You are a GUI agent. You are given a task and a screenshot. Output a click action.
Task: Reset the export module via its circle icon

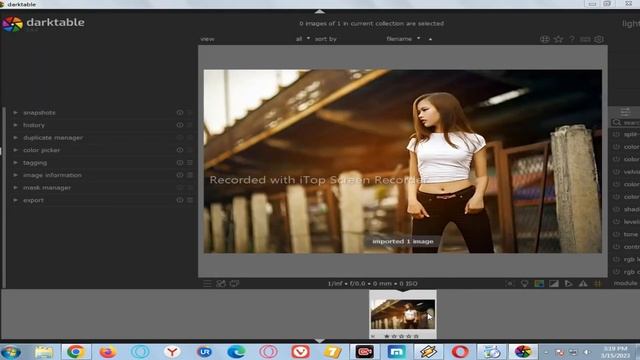point(180,200)
